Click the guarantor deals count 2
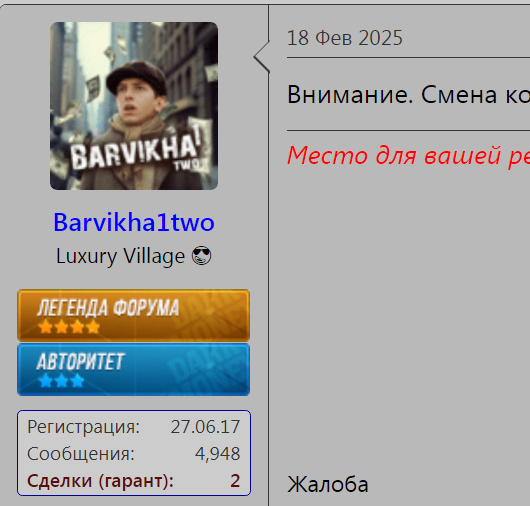This screenshot has height=506, width=530. tap(235, 481)
